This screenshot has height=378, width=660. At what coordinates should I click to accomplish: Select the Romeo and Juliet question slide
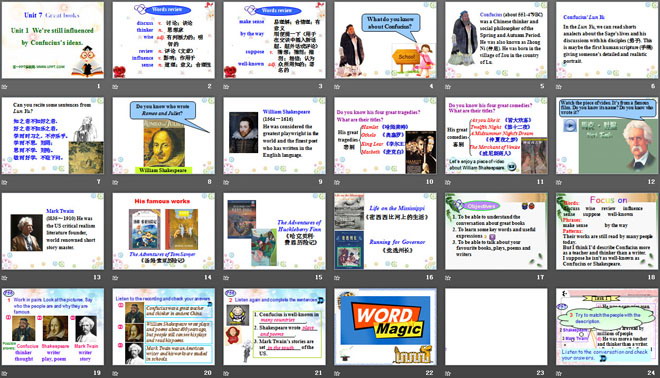pyautogui.click(x=163, y=136)
